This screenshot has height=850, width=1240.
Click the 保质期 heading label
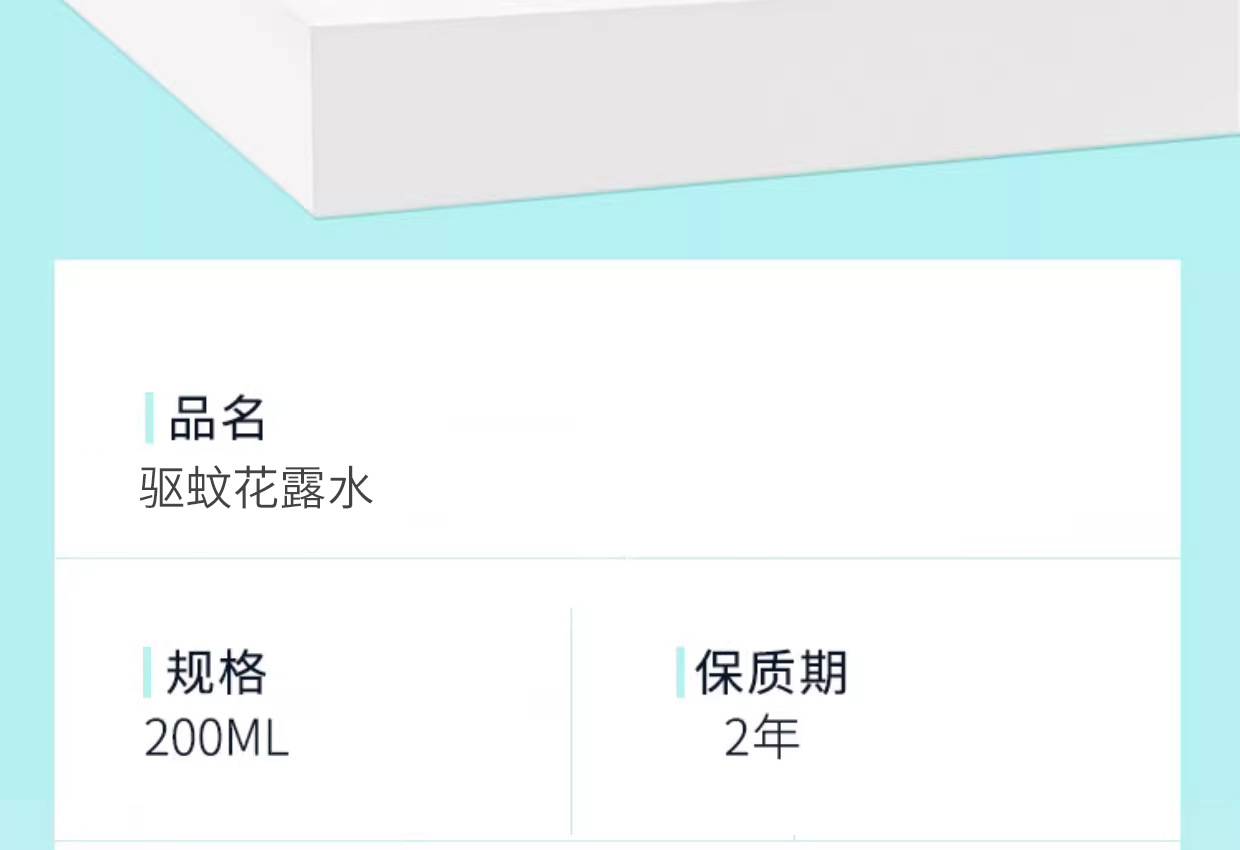pyautogui.click(x=771, y=672)
